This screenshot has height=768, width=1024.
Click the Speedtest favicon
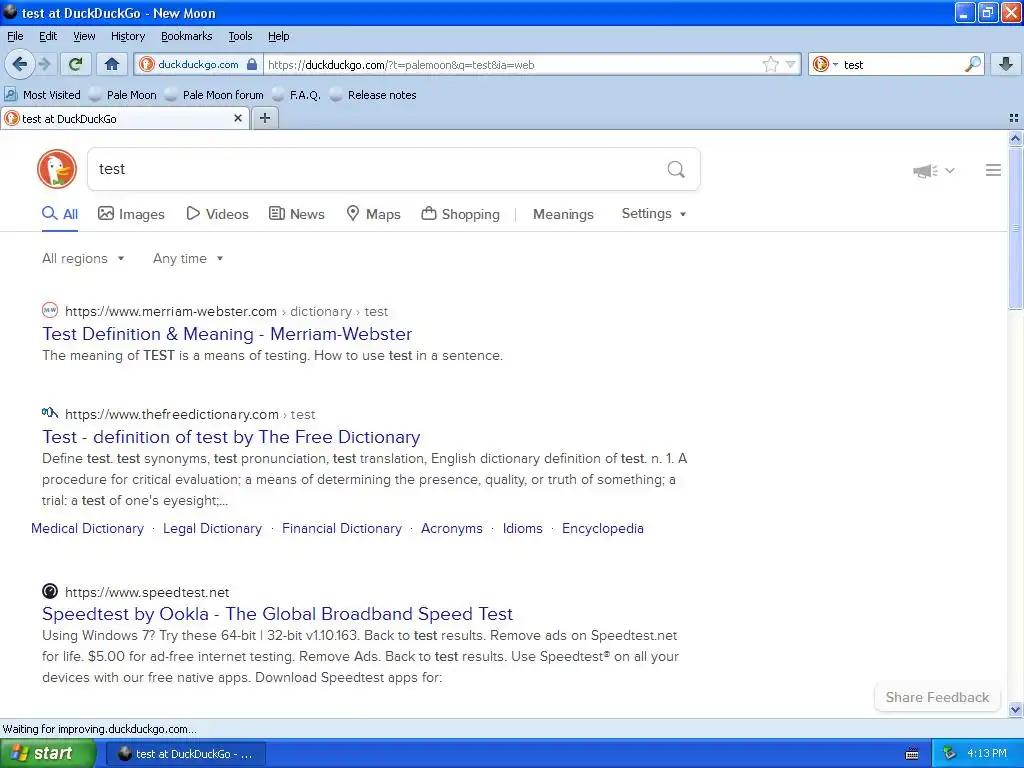(50, 591)
